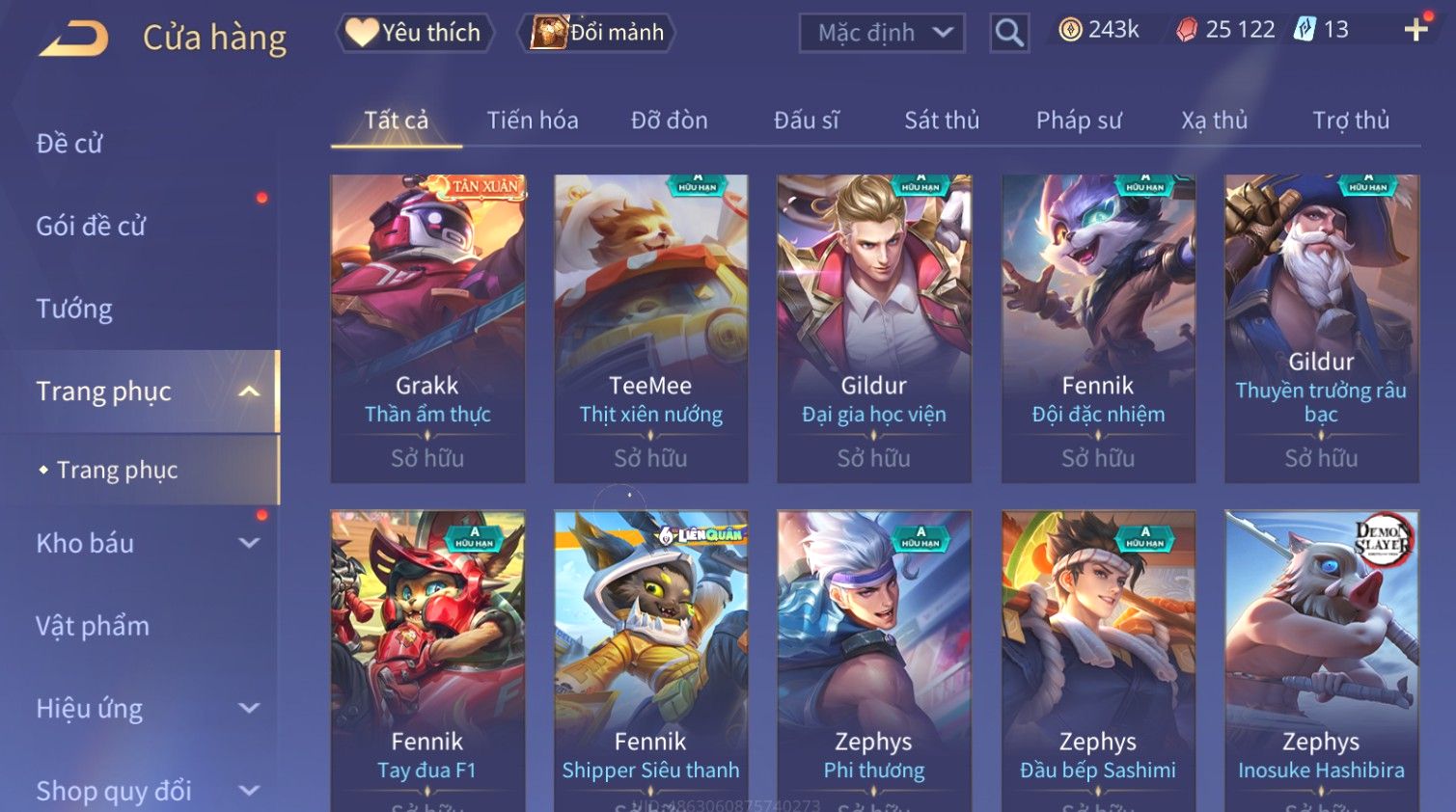The height and width of the screenshot is (812, 1456).
Task: Open Gói đề cử in sidebar
Action: (x=91, y=226)
